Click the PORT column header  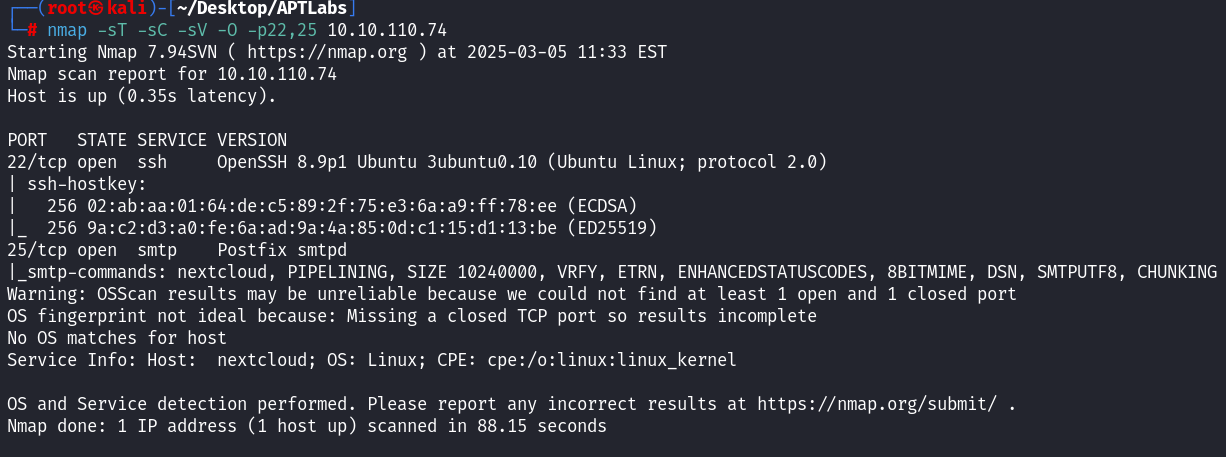point(27,140)
